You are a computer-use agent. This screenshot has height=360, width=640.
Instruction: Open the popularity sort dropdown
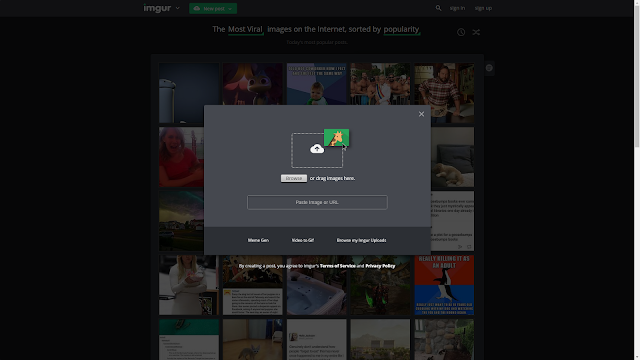[401, 29]
